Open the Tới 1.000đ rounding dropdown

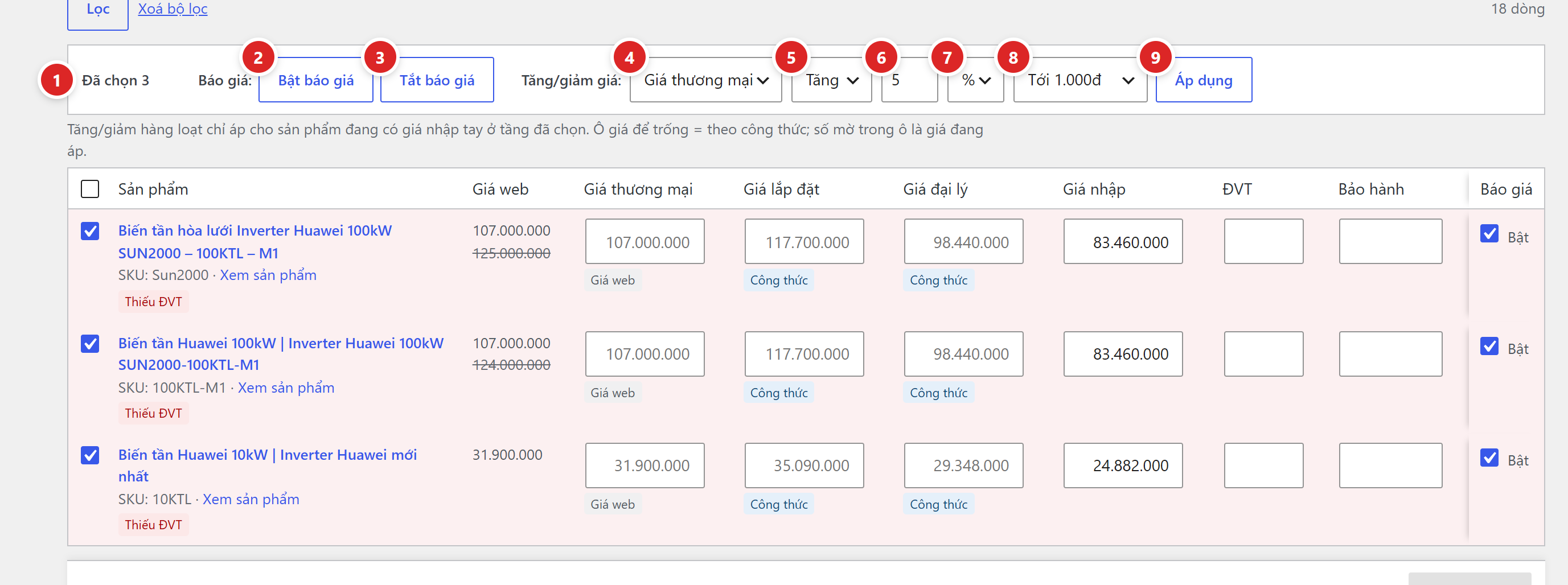pos(1081,80)
